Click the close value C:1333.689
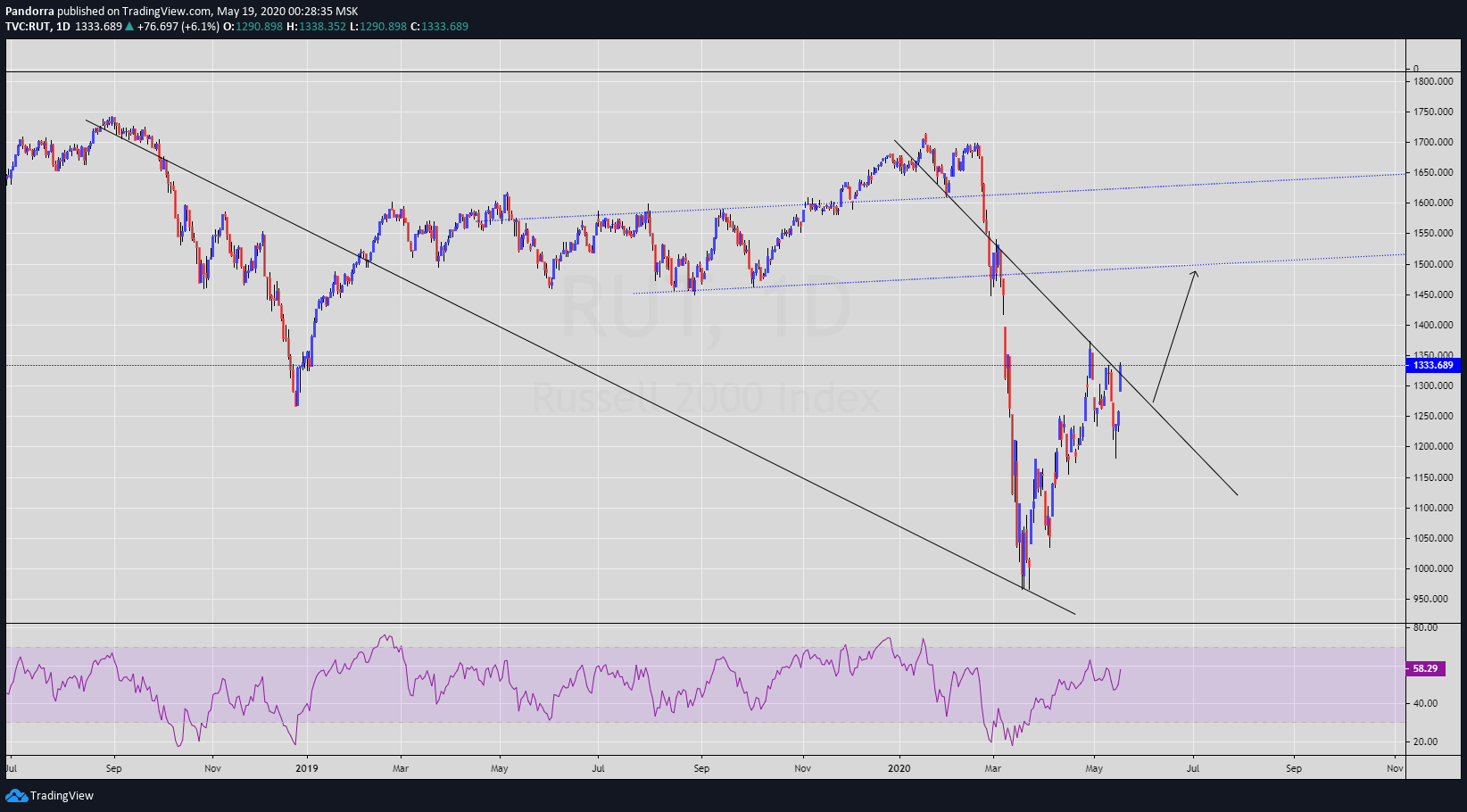 [439, 27]
